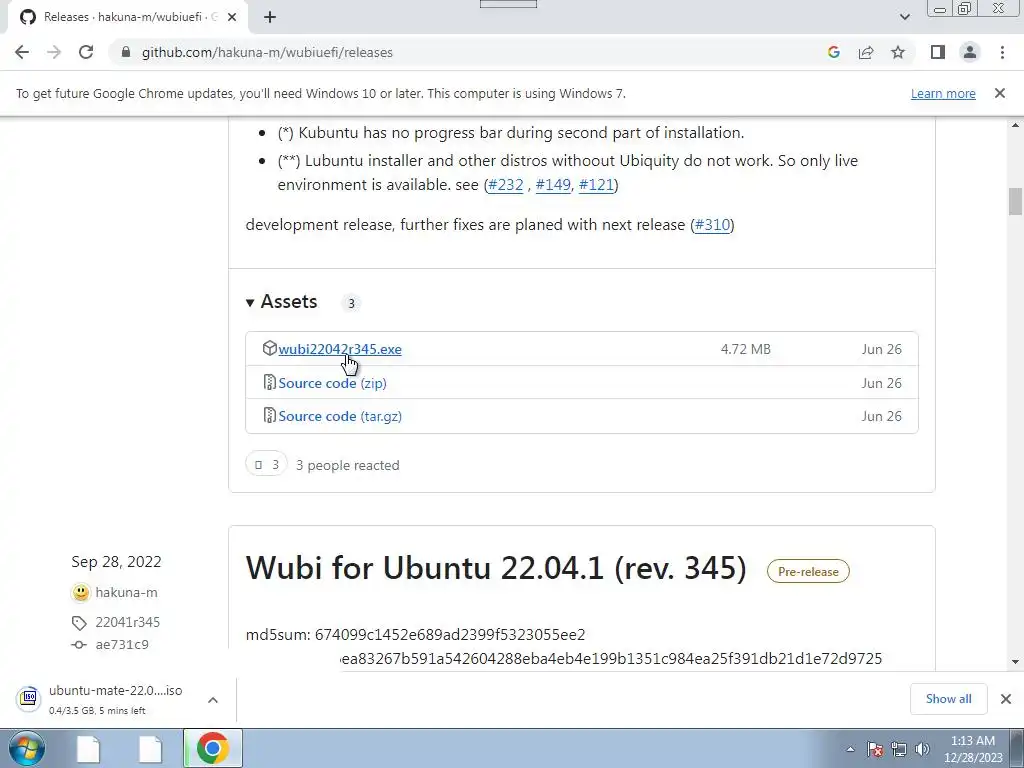Image resolution: width=1024 pixels, height=768 pixels.
Task: Click the Chrome taskbar icon
Action: tap(213, 748)
